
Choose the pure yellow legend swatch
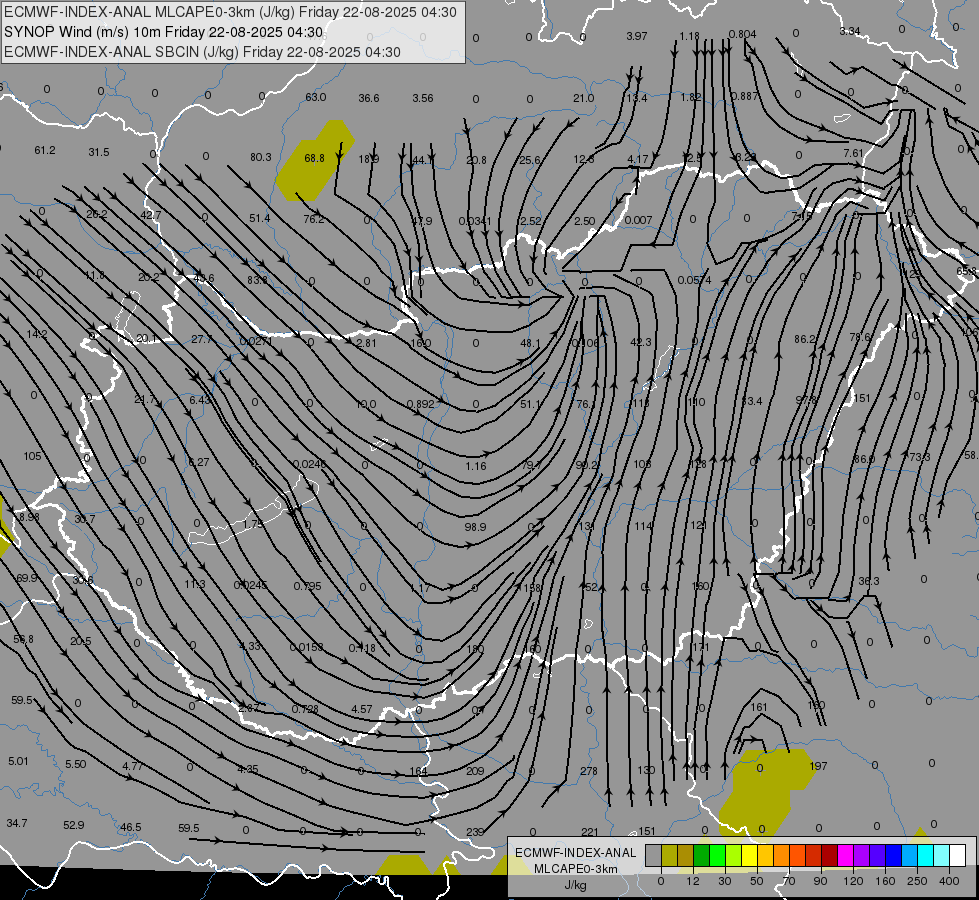pos(750,855)
